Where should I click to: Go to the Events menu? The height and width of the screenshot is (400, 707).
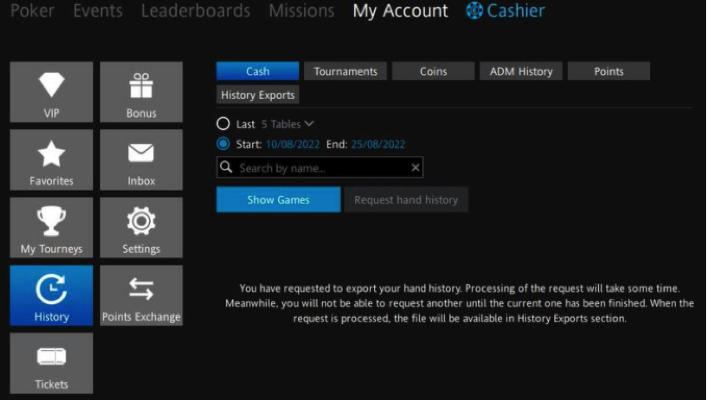(x=98, y=11)
